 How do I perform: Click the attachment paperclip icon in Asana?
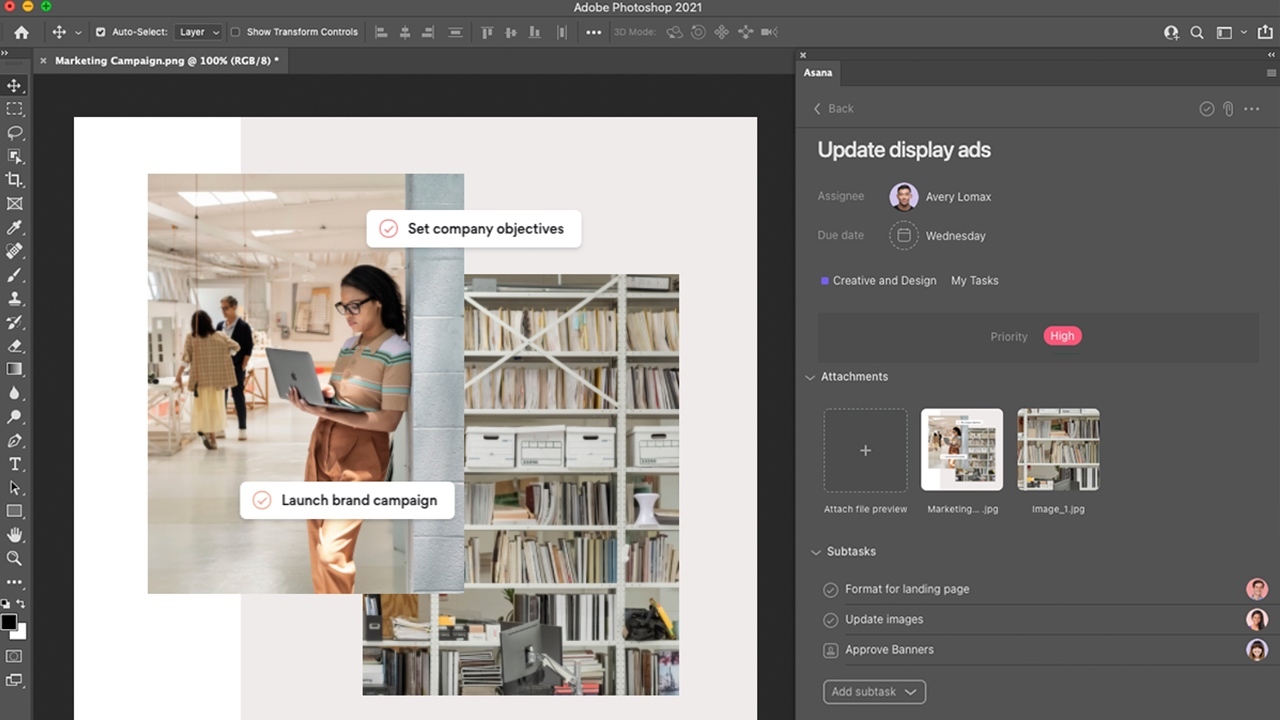click(x=1228, y=109)
